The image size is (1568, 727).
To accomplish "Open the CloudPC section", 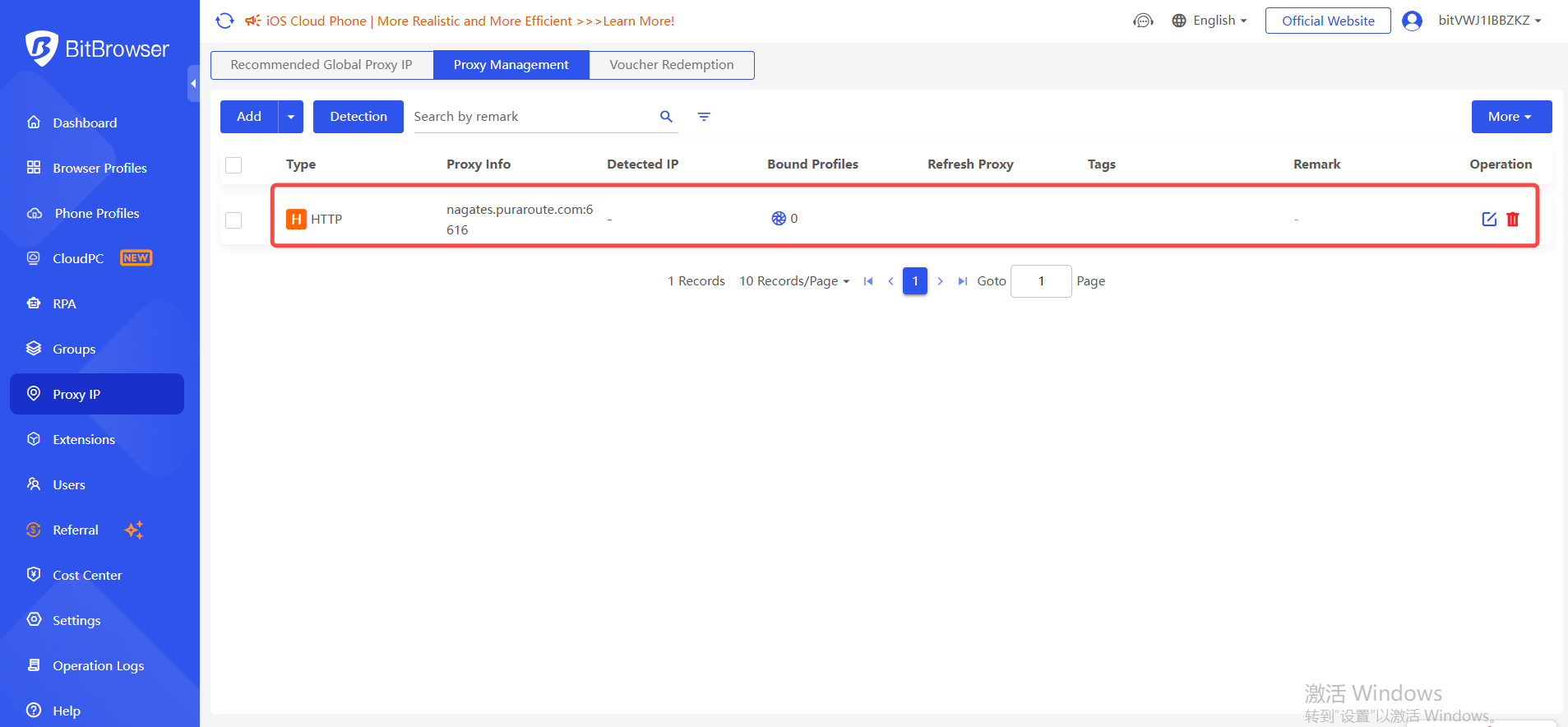I will pos(97,258).
